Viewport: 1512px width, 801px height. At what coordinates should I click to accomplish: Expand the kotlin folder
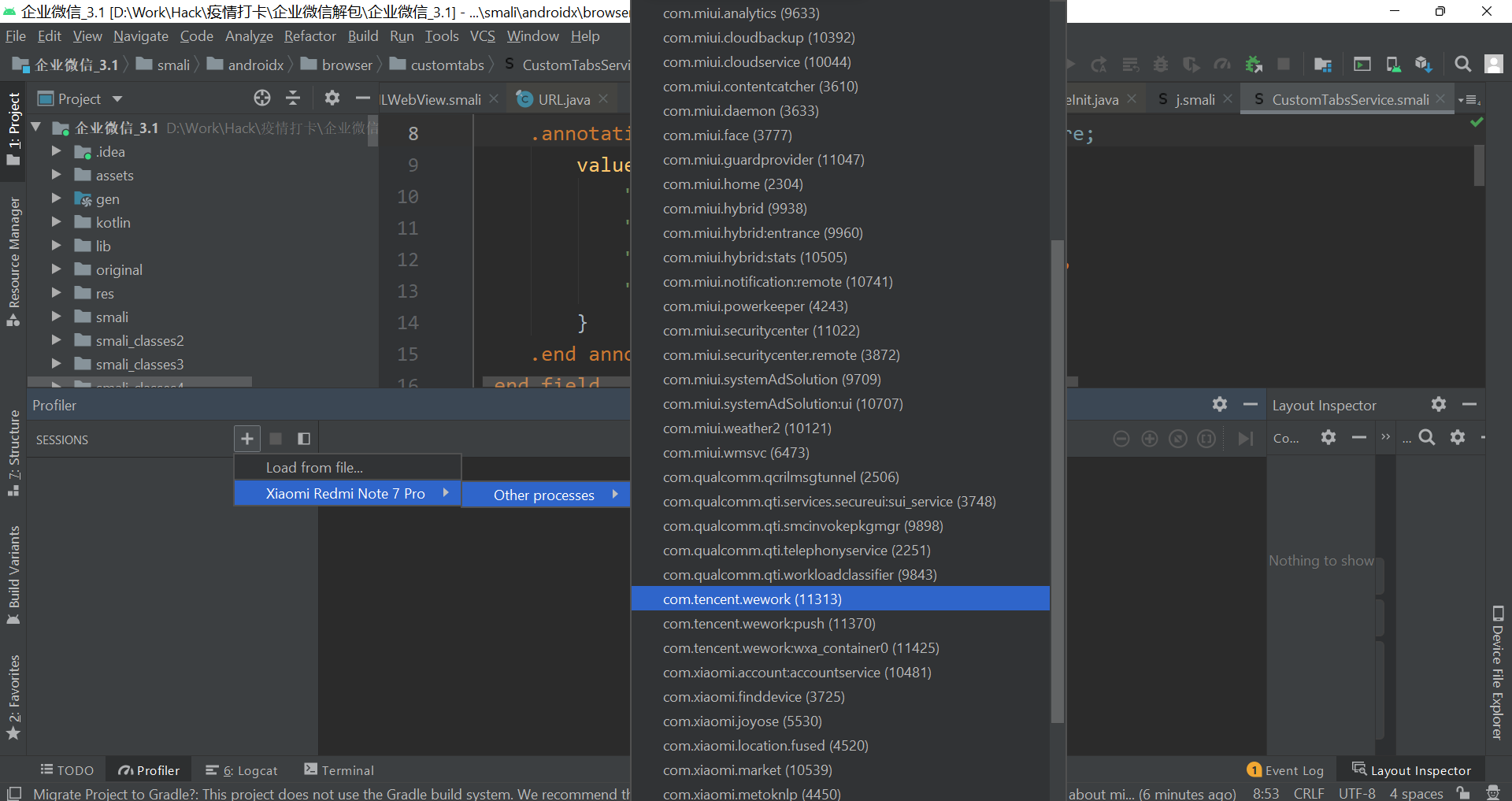coord(56,222)
